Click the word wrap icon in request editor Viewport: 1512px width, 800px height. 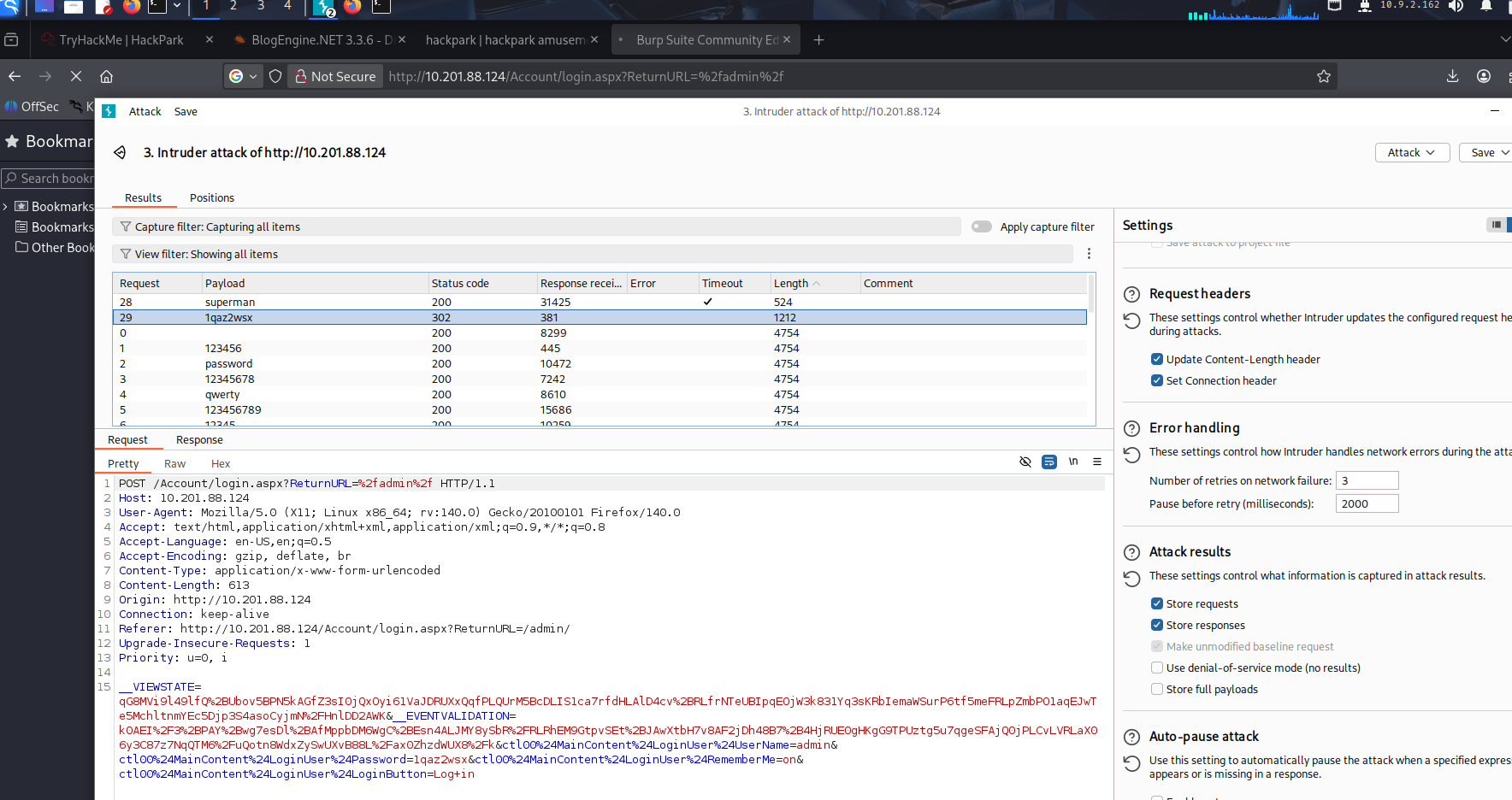tap(1049, 462)
